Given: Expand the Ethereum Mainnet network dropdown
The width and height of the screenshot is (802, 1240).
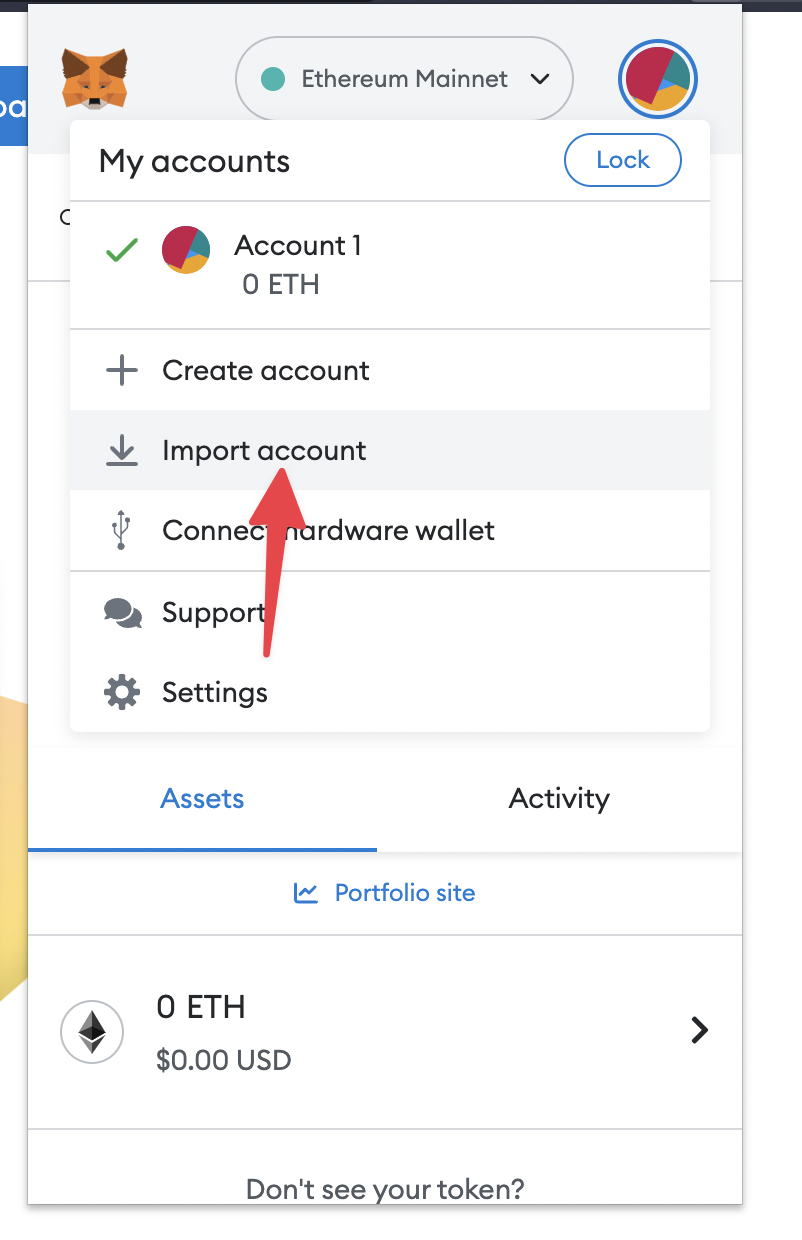Looking at the screenshot, I should [404, 79].
